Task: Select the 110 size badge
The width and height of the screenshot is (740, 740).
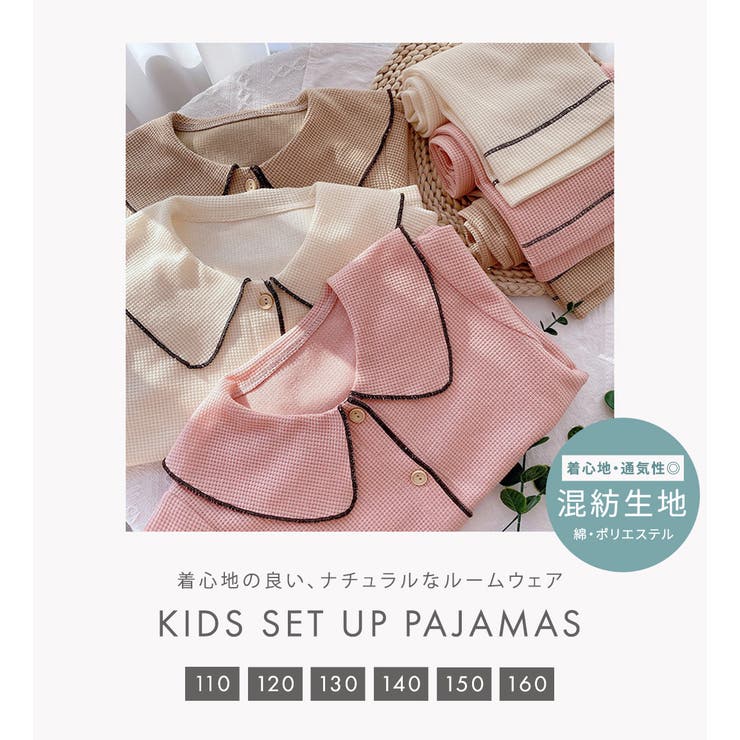Action: (x=212, y=683)
